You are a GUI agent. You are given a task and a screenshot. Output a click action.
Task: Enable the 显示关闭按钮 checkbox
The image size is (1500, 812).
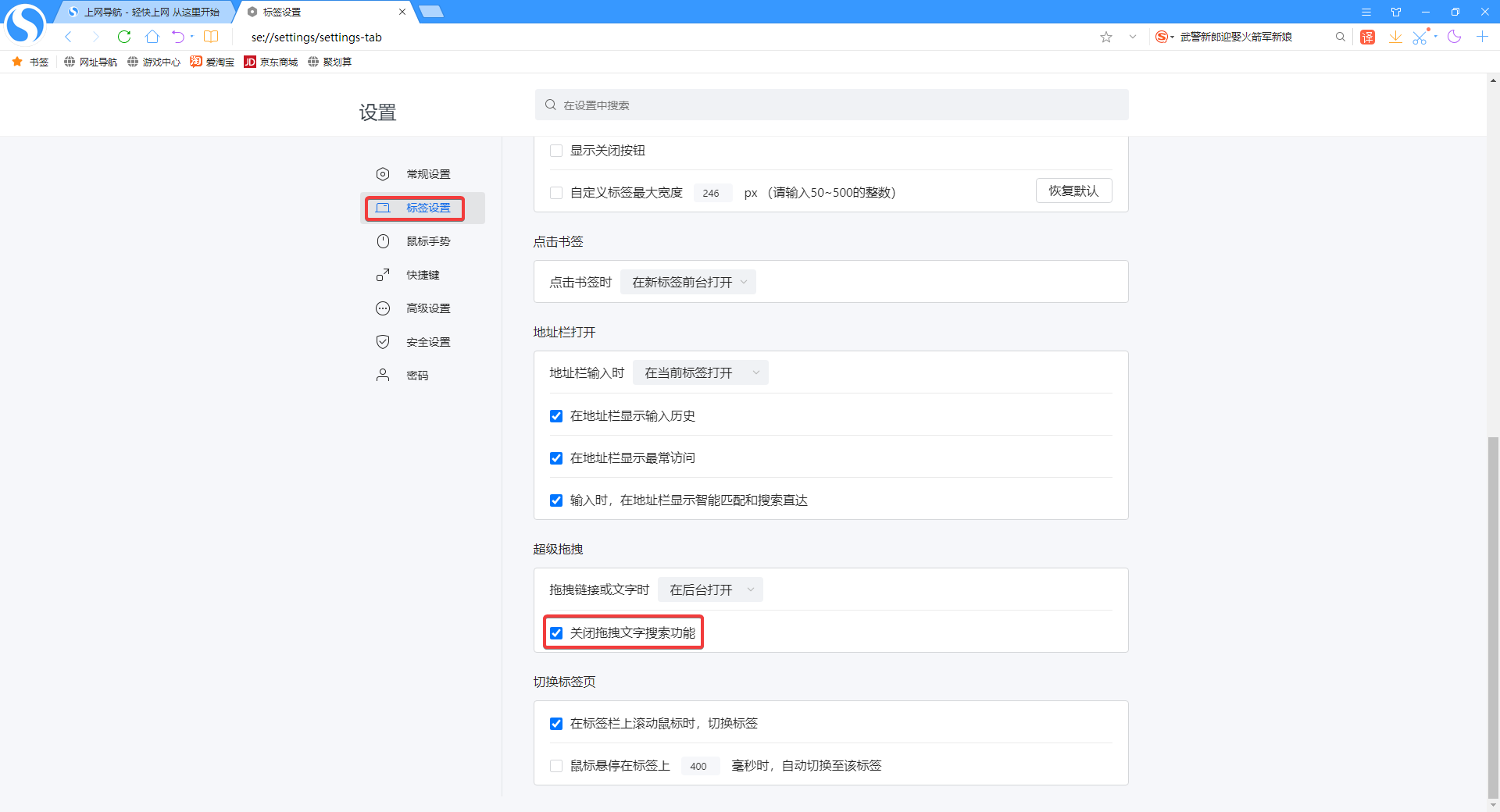(556, 151)
